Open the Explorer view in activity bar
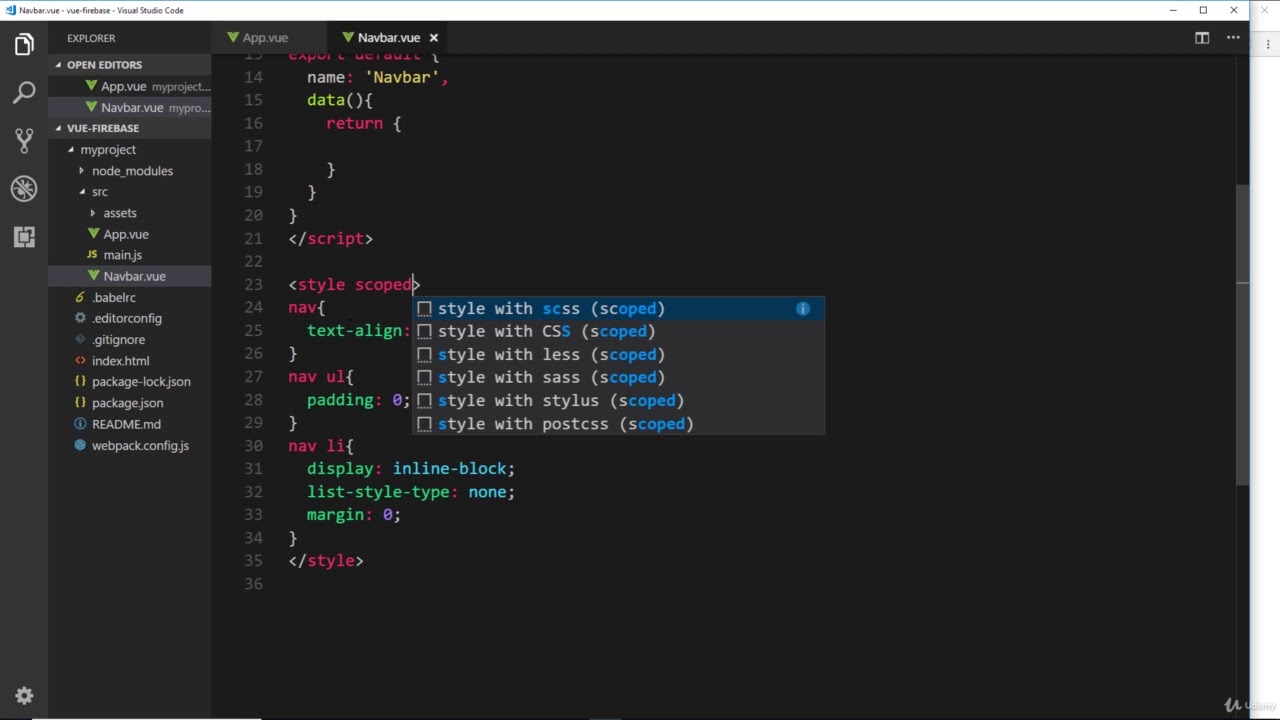The height and width of the screenshot is (720, 1280). click(24, 45)
